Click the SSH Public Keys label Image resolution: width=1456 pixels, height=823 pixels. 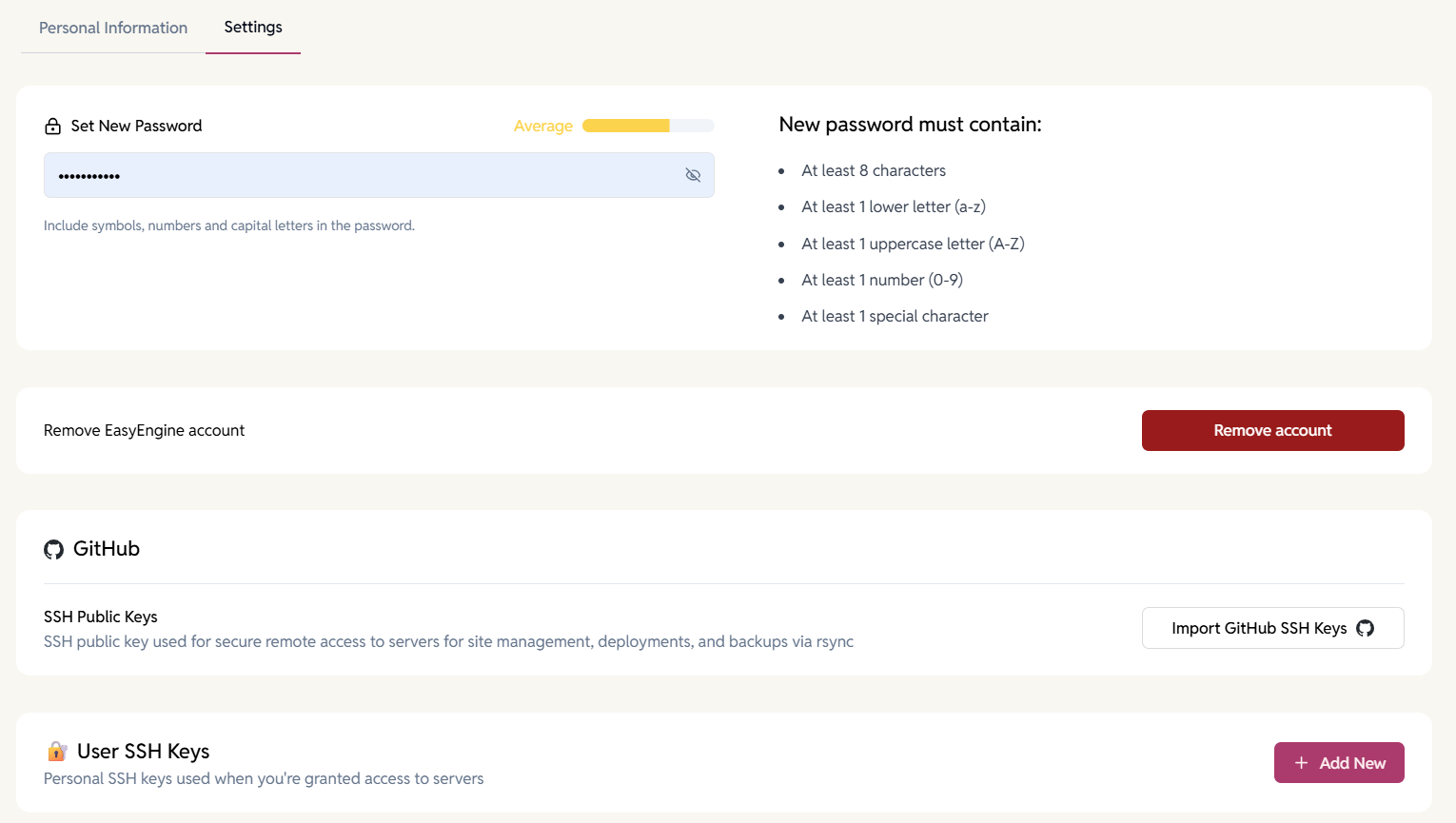tap(101, 617)
